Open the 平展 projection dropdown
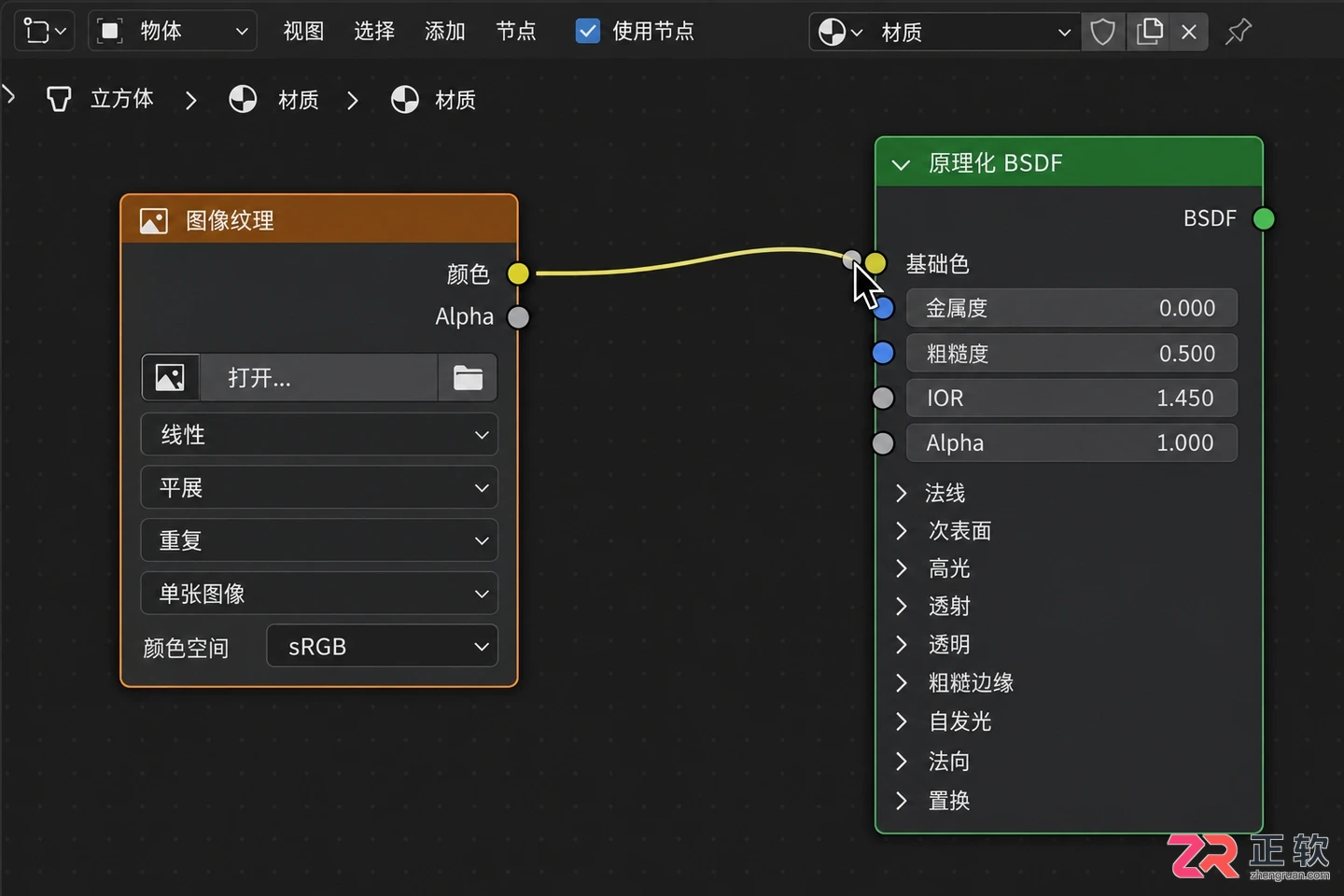 click(319, 487)
